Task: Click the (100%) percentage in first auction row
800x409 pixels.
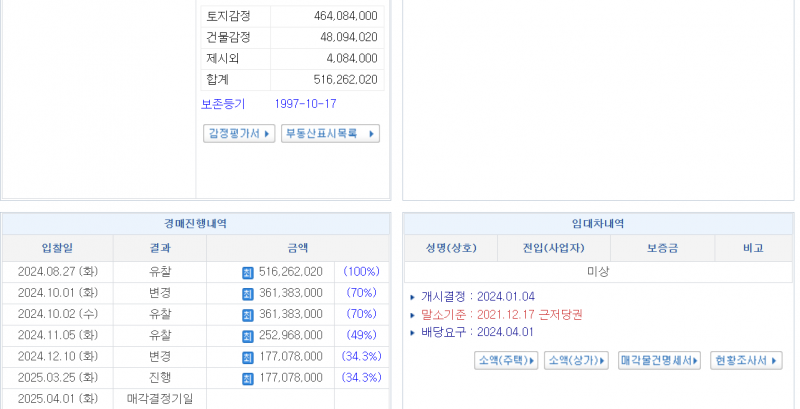Action: point(361,272)
